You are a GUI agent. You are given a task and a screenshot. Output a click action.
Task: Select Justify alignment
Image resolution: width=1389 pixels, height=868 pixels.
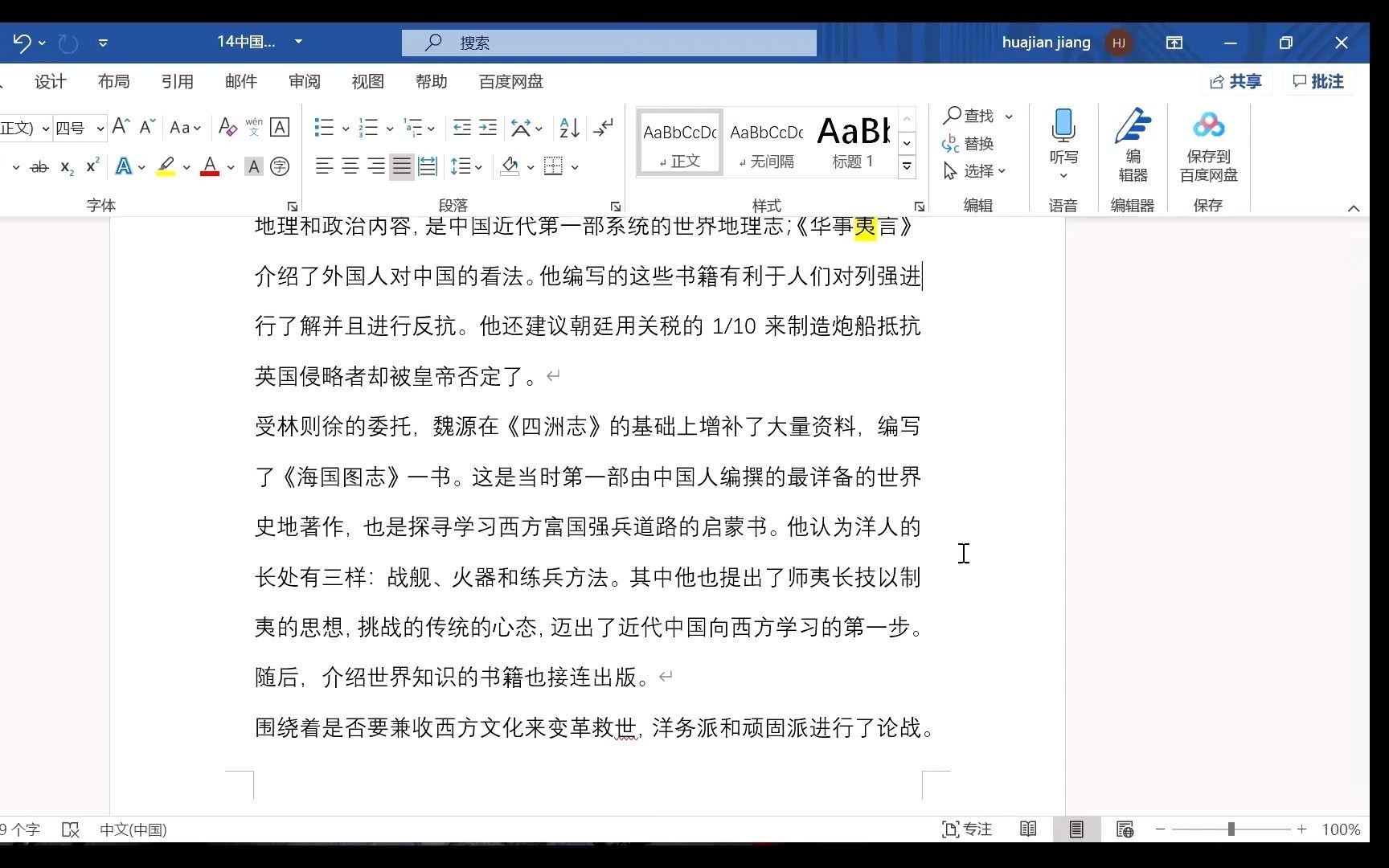(402, 166)
